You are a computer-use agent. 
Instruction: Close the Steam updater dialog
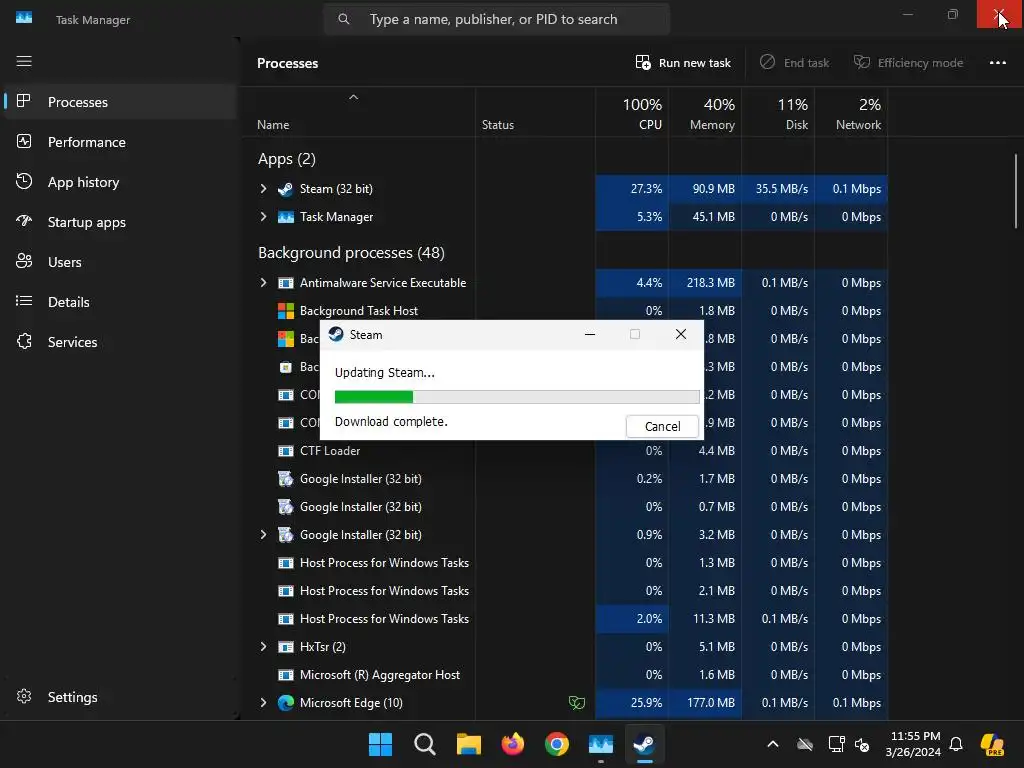point(680,334)
